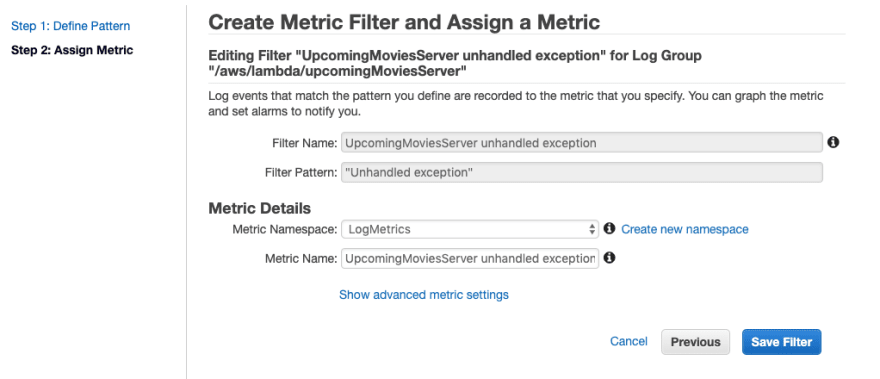Click the disabled Filter Name field
The width and height of the screenshot is (880, 379).
click(x=582, y=143)
